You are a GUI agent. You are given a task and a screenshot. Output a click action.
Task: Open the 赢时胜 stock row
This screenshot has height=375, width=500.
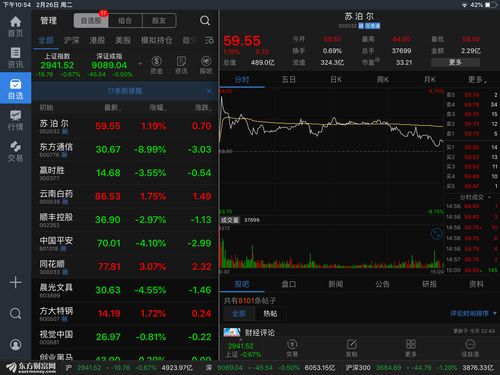pyautogui.click(x=125, y=173)
